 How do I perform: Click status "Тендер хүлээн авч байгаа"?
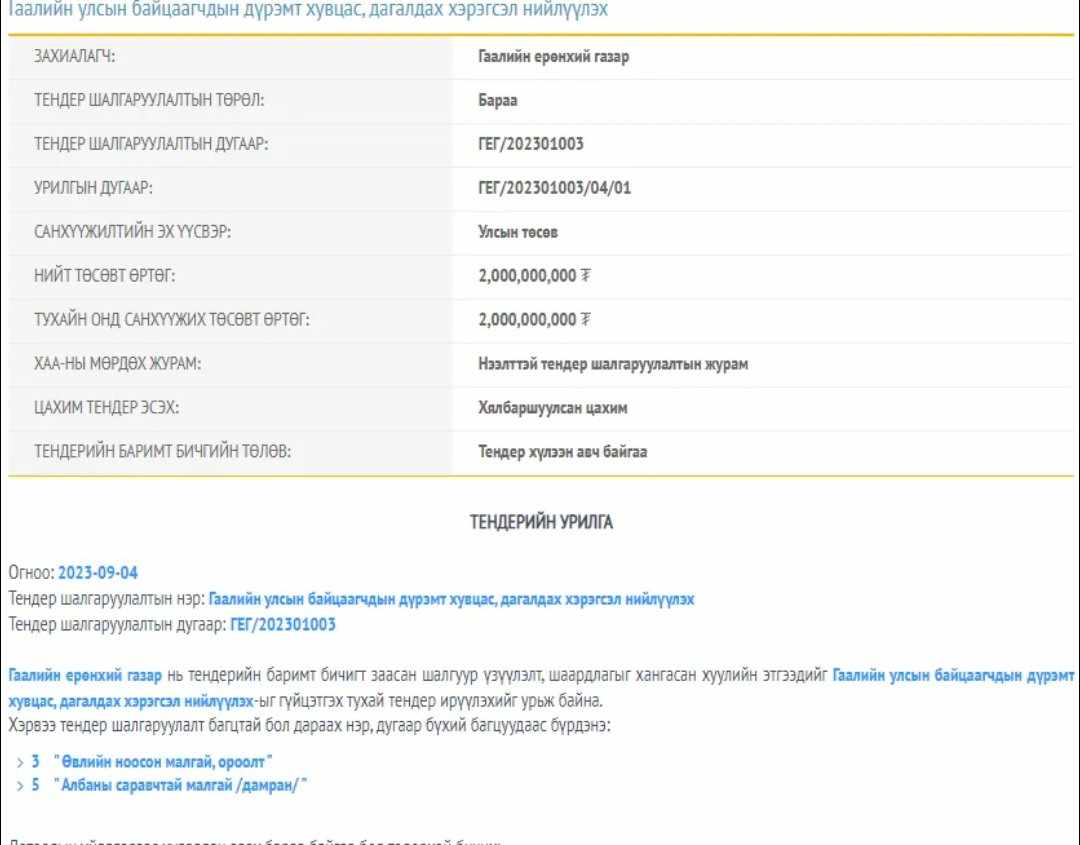pos(563,452)
